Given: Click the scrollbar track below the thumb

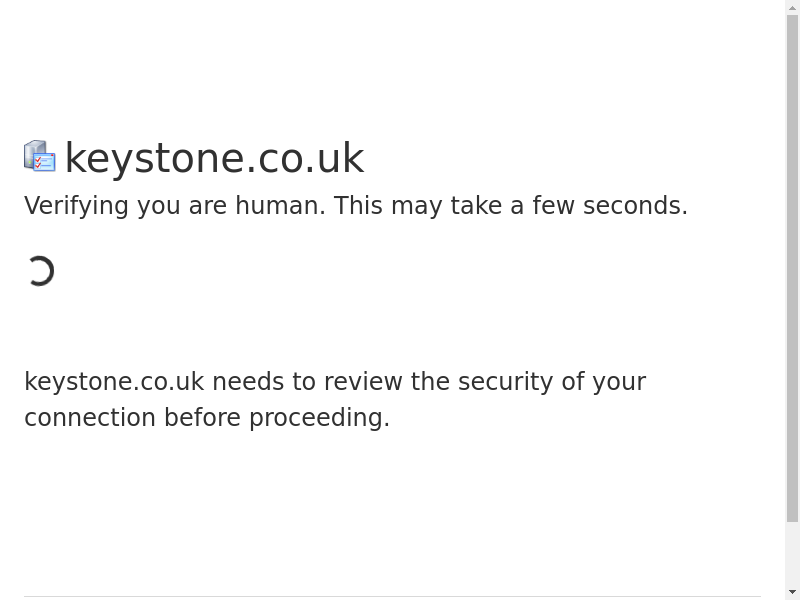Looking at the screenshot, I should (x=792, y=553).
